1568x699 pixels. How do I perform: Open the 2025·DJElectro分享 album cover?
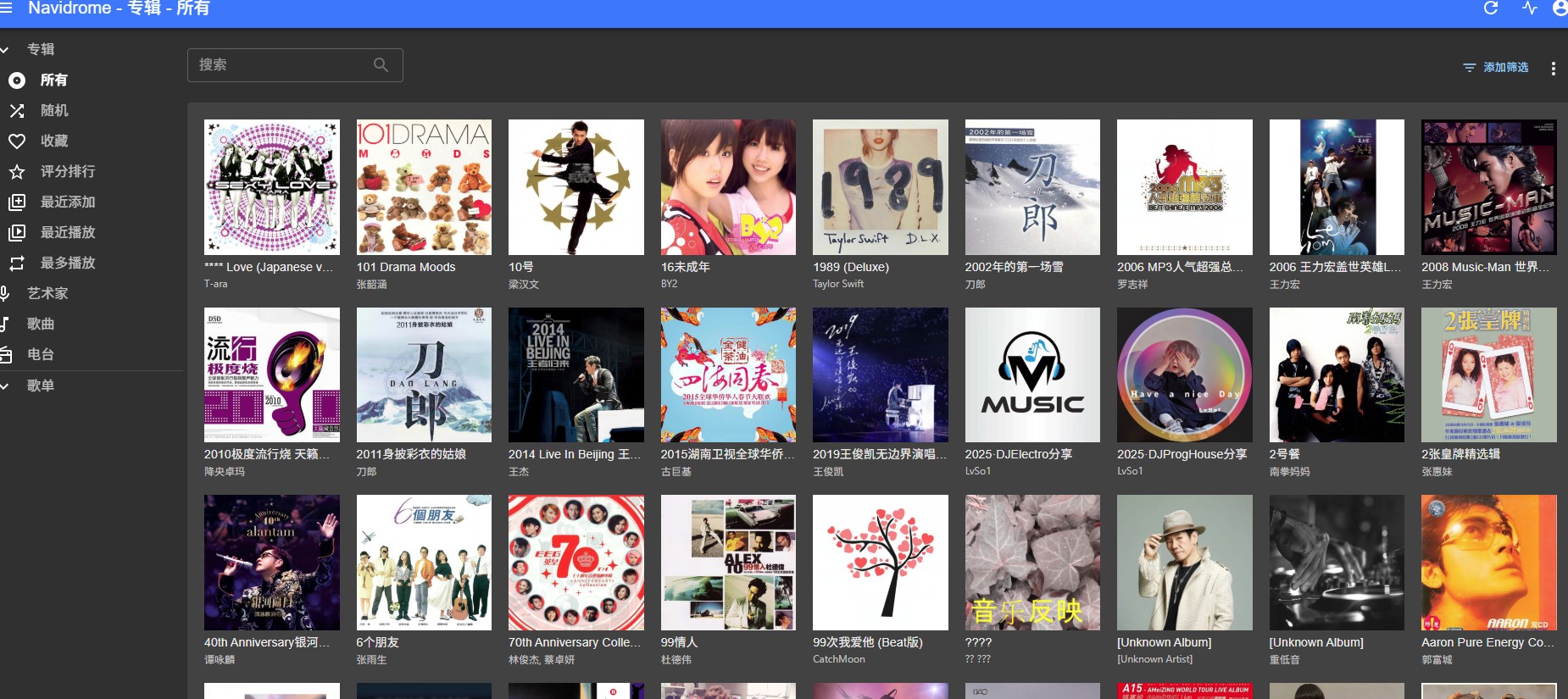coord(1032,374)
